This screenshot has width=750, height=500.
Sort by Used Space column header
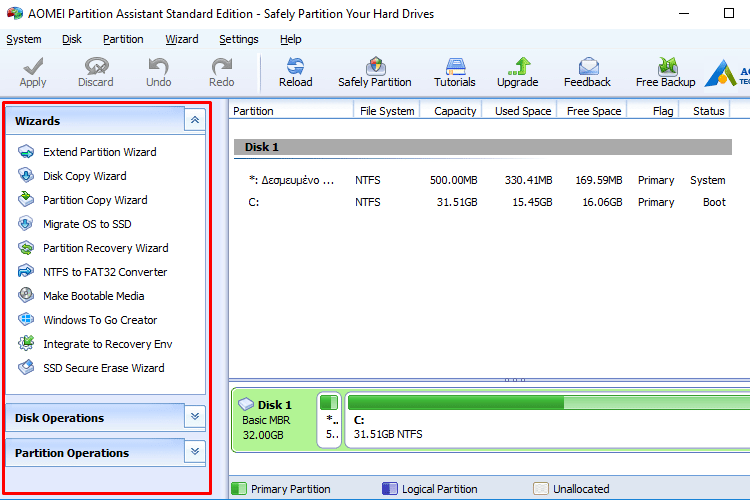519,111
